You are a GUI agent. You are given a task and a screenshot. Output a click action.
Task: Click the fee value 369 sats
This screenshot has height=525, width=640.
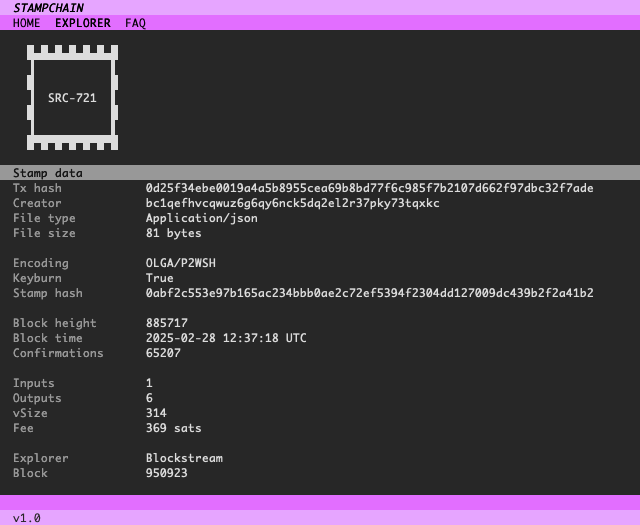tap(173, 428)
